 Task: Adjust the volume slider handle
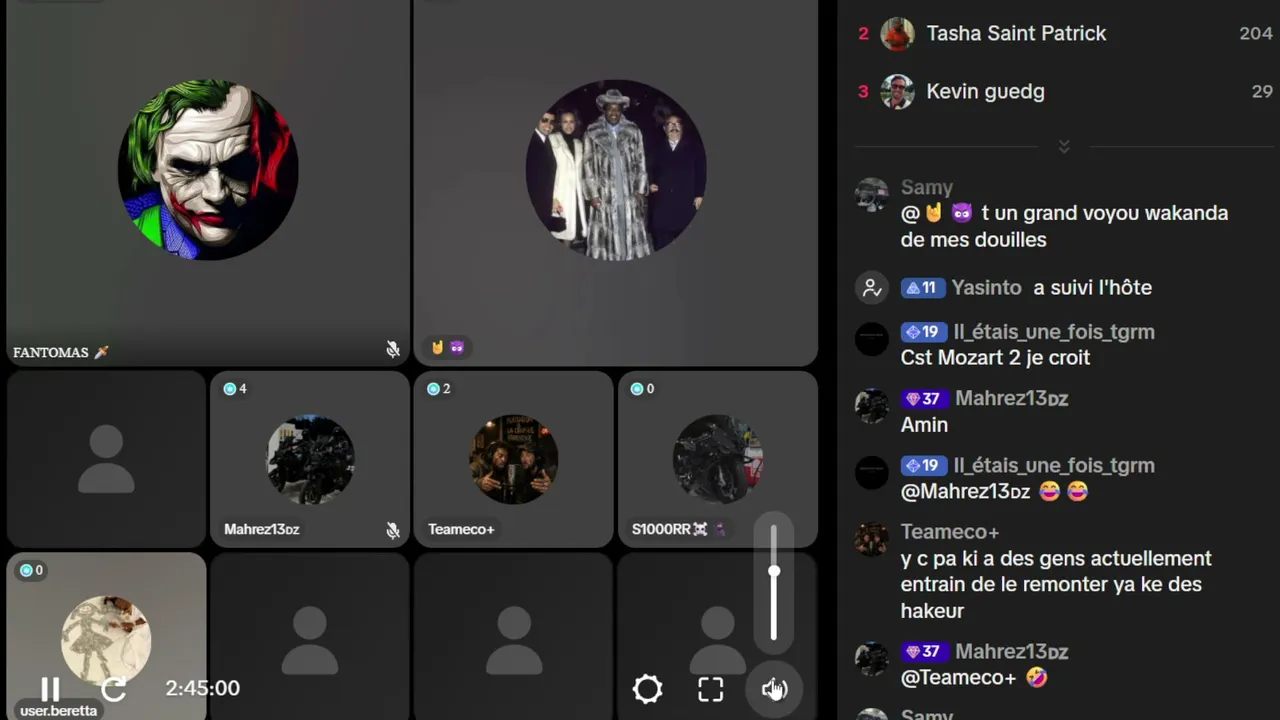(774, 571)
